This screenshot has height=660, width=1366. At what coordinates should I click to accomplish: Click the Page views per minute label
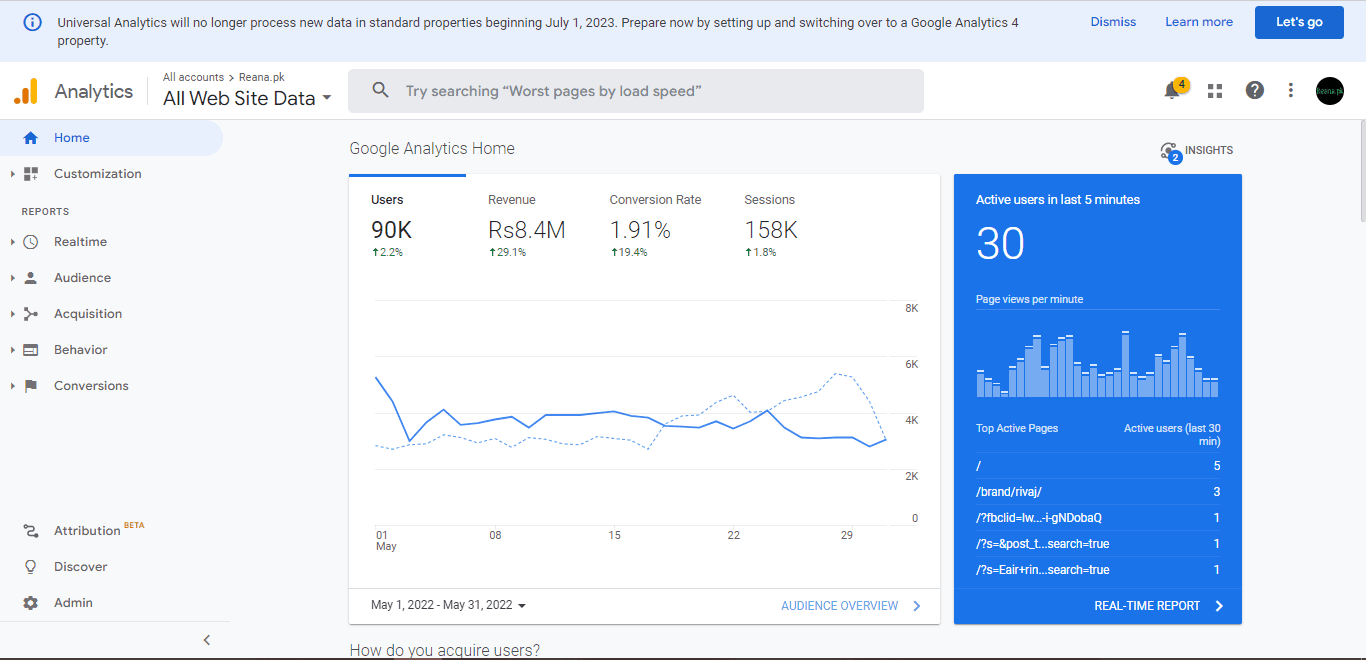tap(1029, 299)
